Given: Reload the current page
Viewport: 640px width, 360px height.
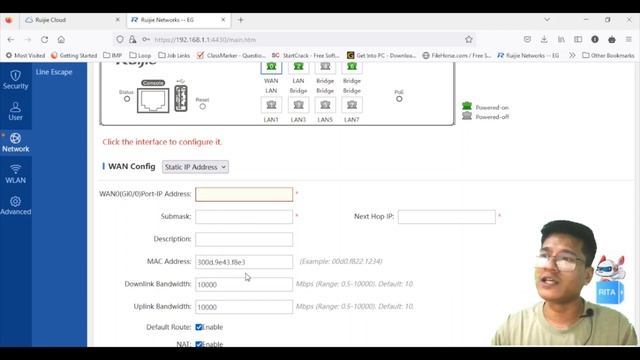Looking at the screenshot, I should (44, 40).
